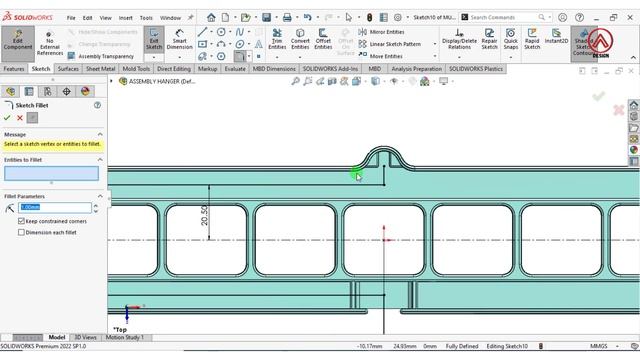Open the Edit menu
This screenshot has height=360, width=640.
(87, 18)
